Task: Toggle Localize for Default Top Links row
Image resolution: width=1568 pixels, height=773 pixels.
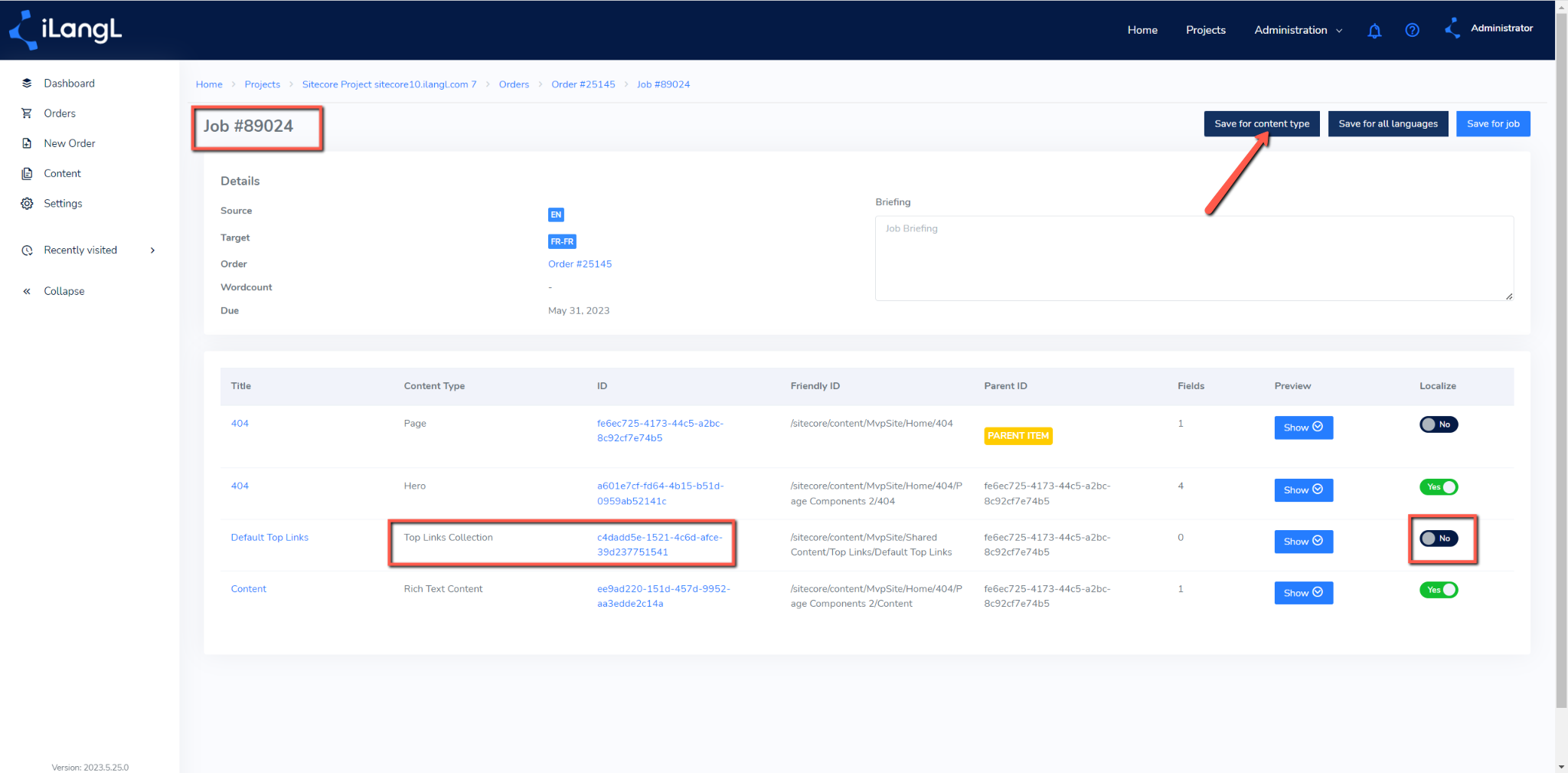Action: pyautogui.click(x=1439, y=539)
